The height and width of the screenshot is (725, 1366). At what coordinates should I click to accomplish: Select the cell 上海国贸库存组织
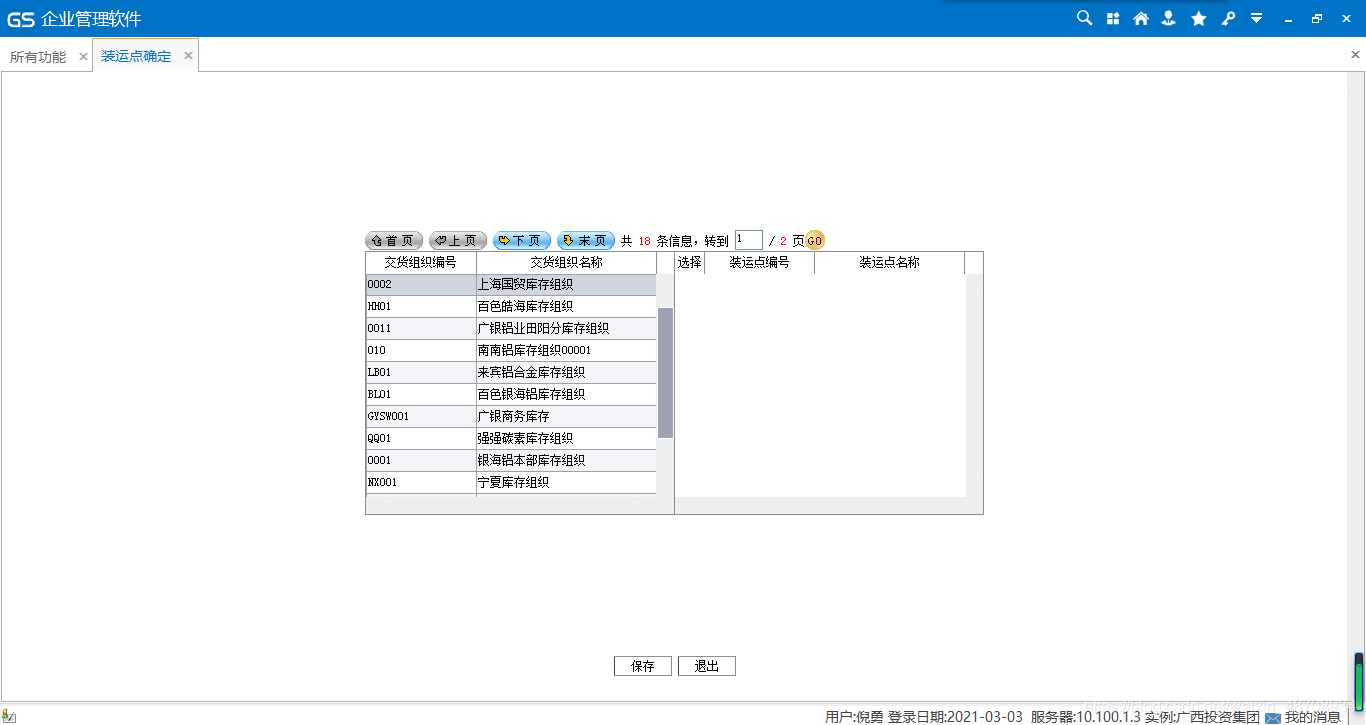(x=567, y=285)
